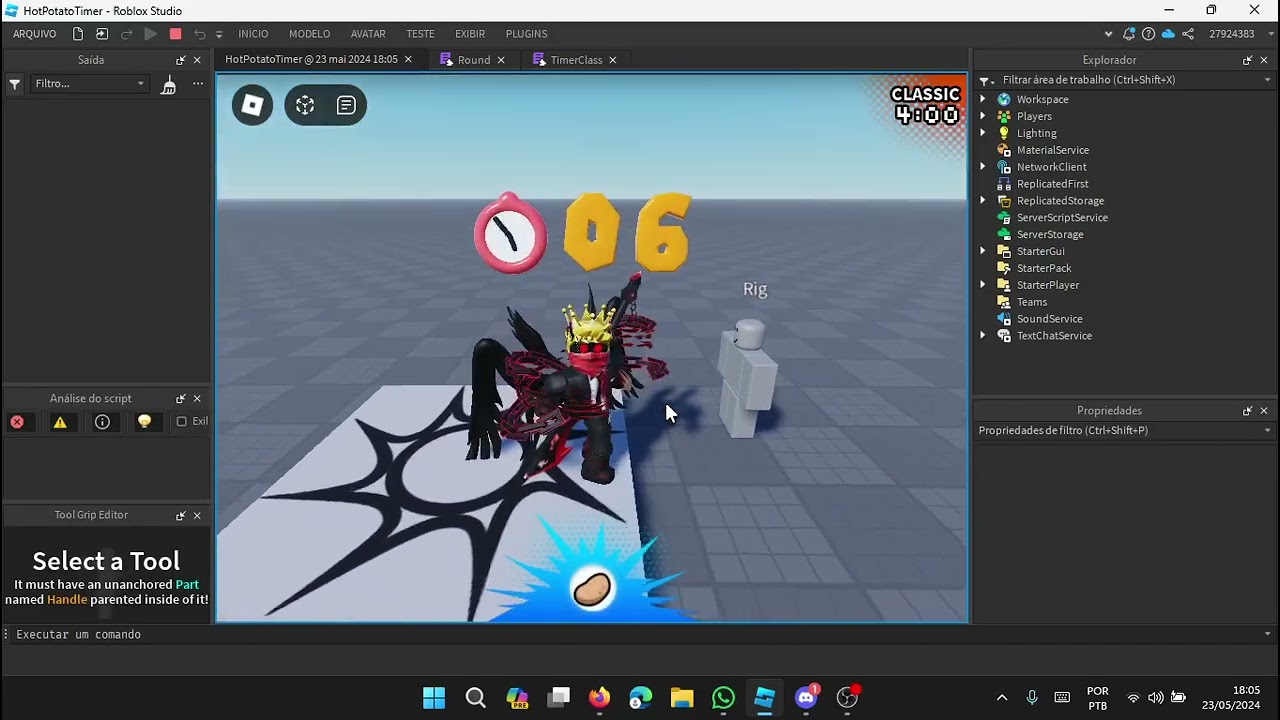Enable the Exibir checkbox in script analysis
The width and height of the screenshot is (1280, 720).
[x=181, y=422]
